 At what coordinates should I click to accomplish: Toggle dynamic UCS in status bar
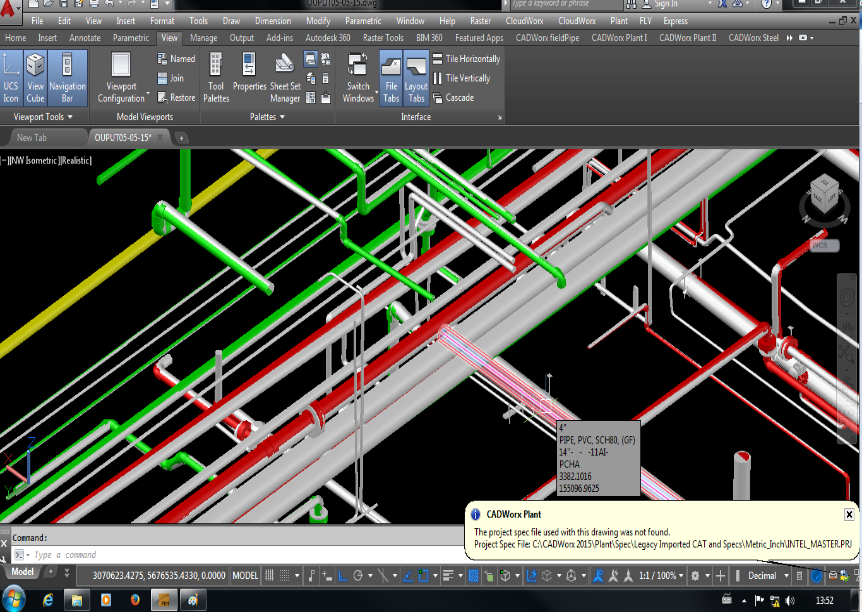pyautogui.click(x=531, y=576)
